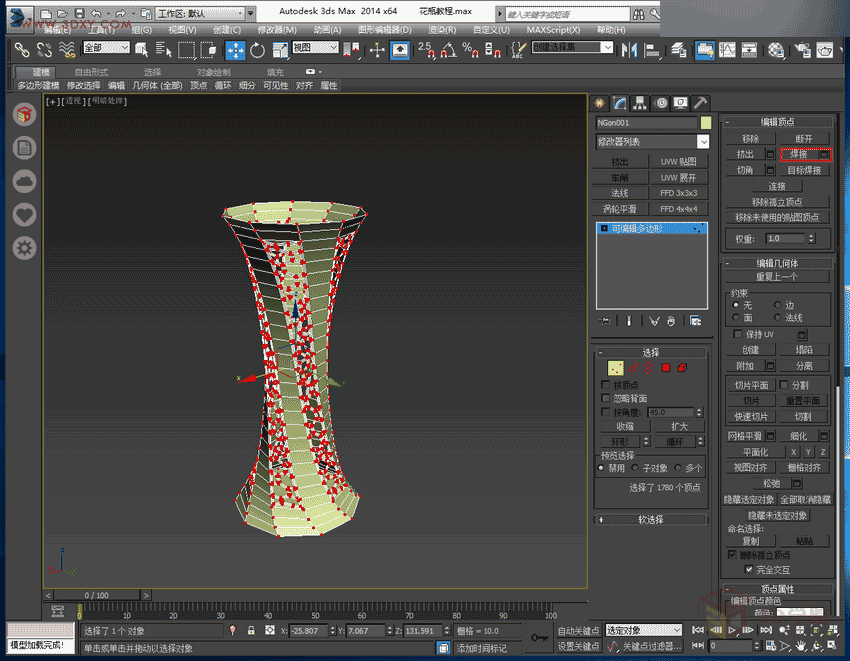Click the Mirror tool icon

631,50
